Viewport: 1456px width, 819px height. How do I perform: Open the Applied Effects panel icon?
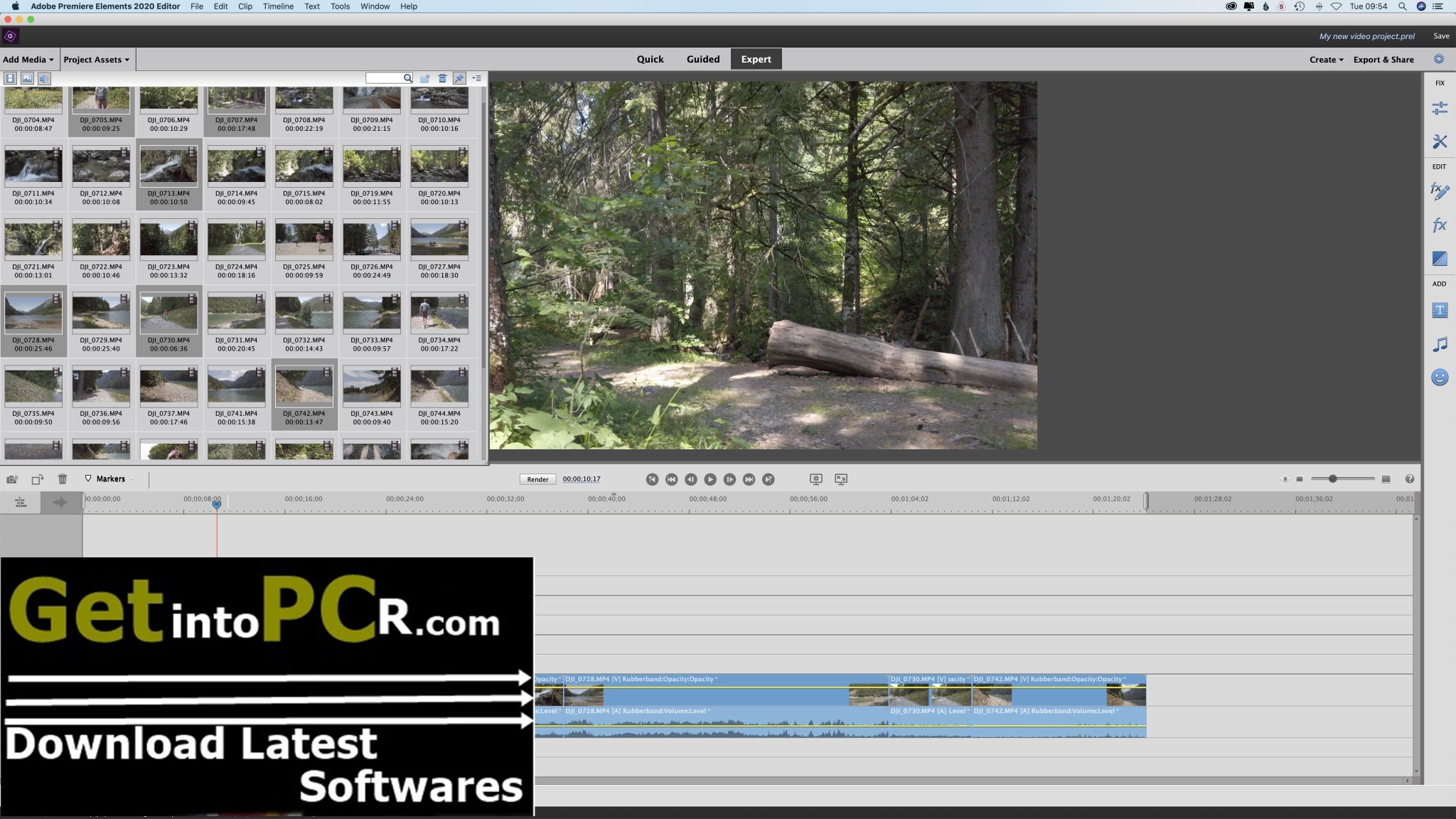tap(1440, 191)
